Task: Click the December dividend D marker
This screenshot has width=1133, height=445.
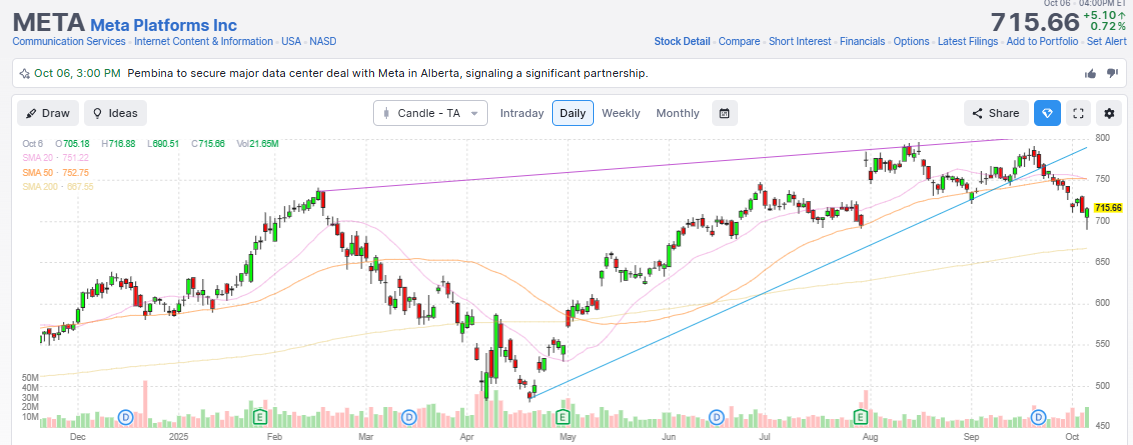Action: (126, 417)
